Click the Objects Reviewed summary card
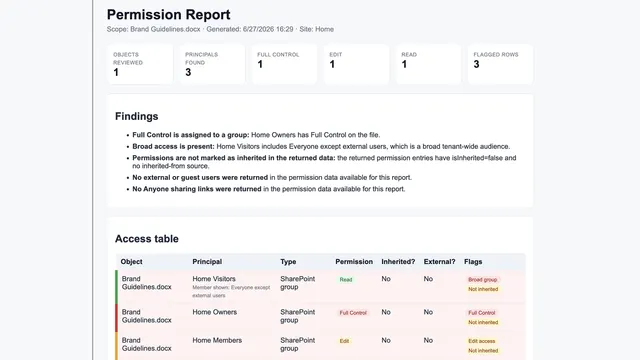Viewport: 640px width, 360px height. (x=140, y=64)
